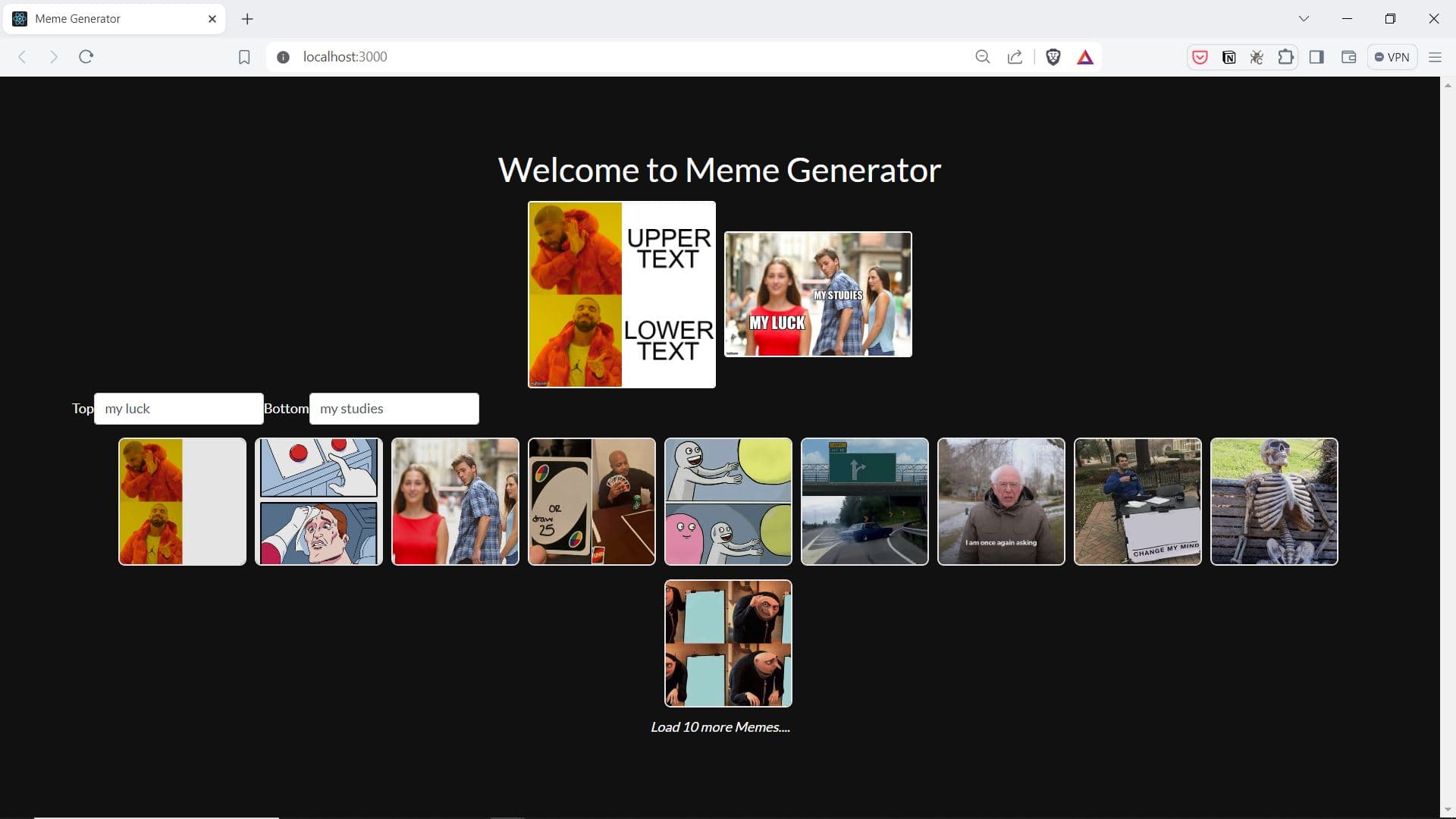Click the Bottom text input field

click(x=394, y=409)
